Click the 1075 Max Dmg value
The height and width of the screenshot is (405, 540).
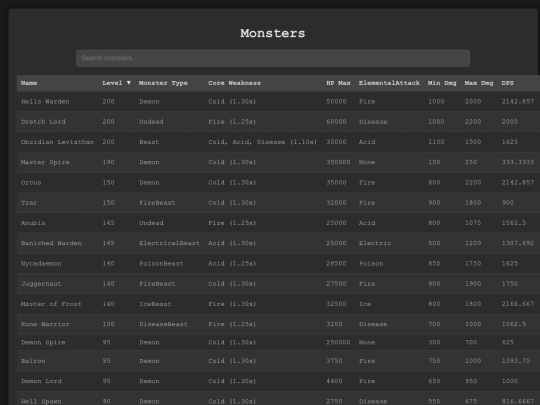473,223
